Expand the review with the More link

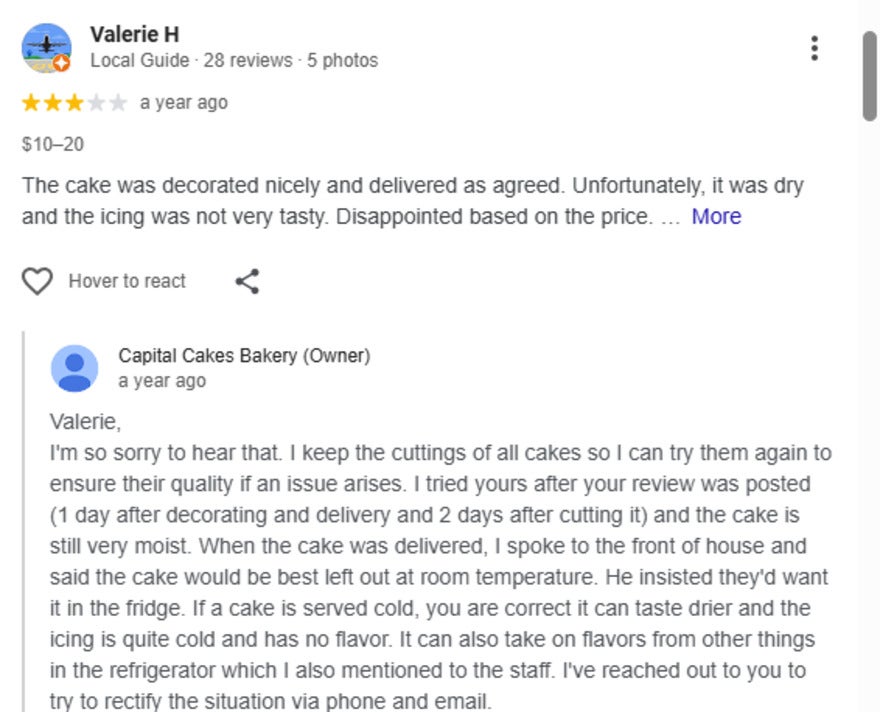pos(716,217)
